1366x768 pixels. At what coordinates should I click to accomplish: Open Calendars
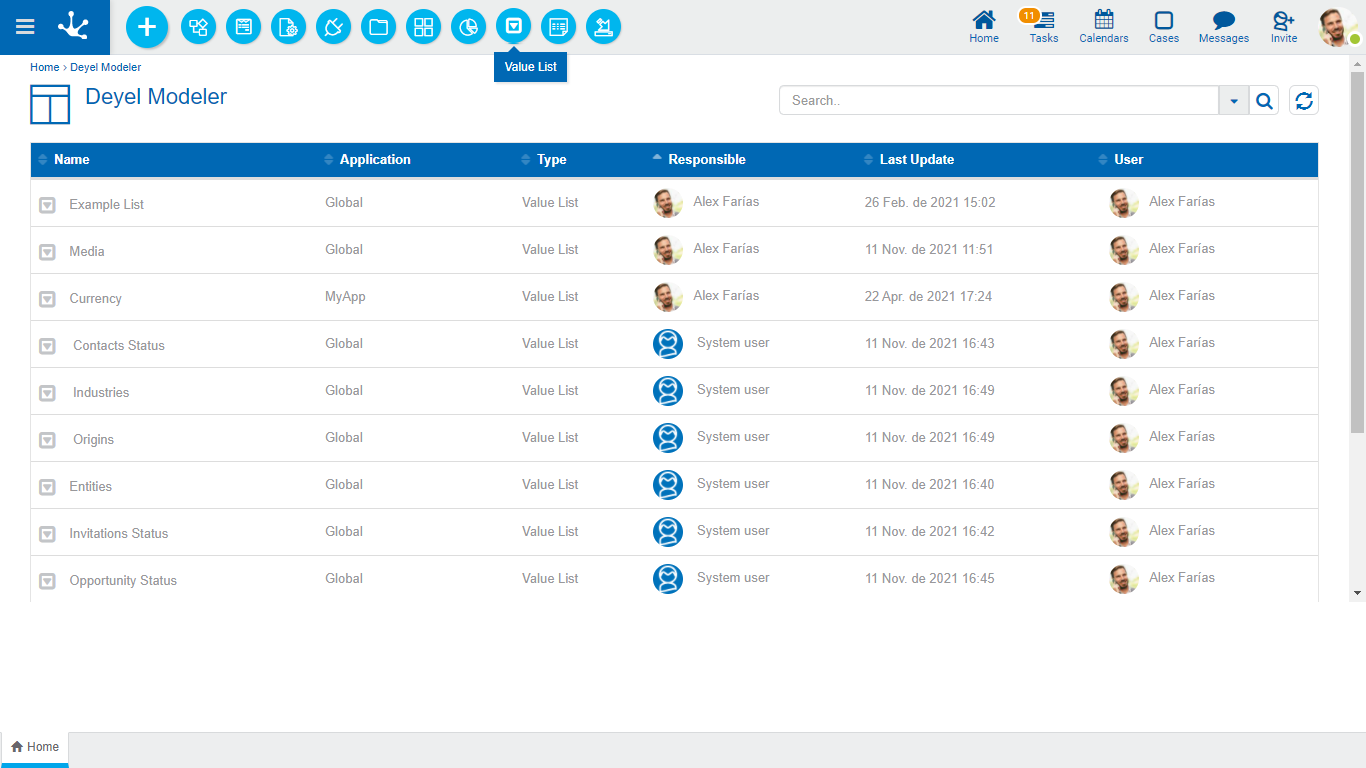coord(1104,27)
